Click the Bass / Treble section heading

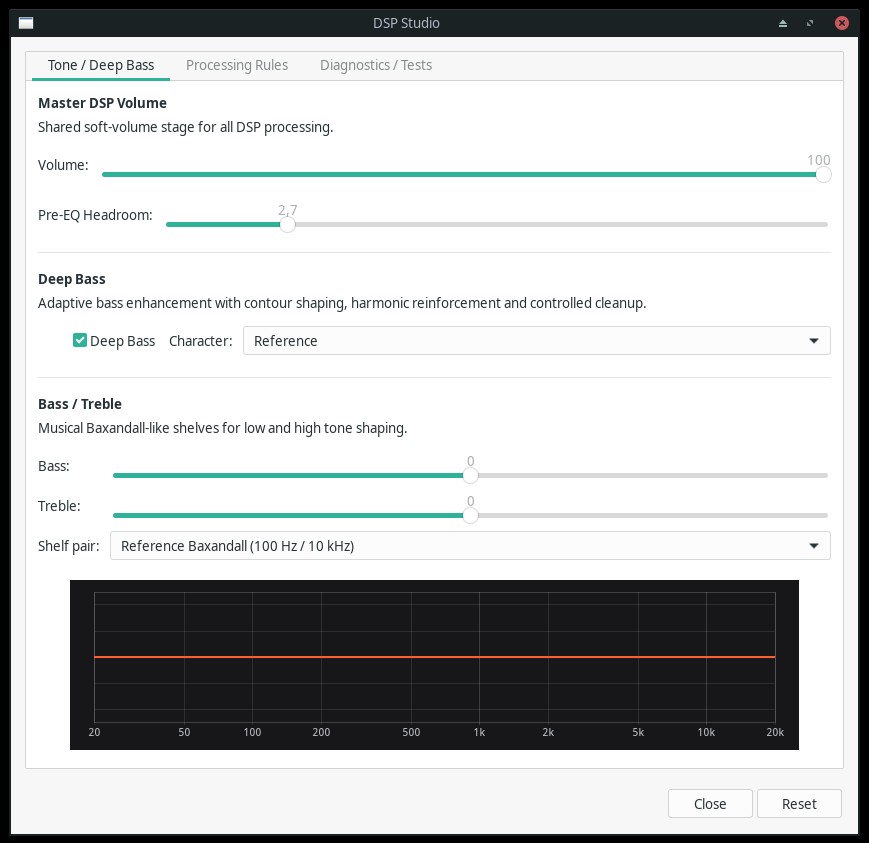point(80,403)
